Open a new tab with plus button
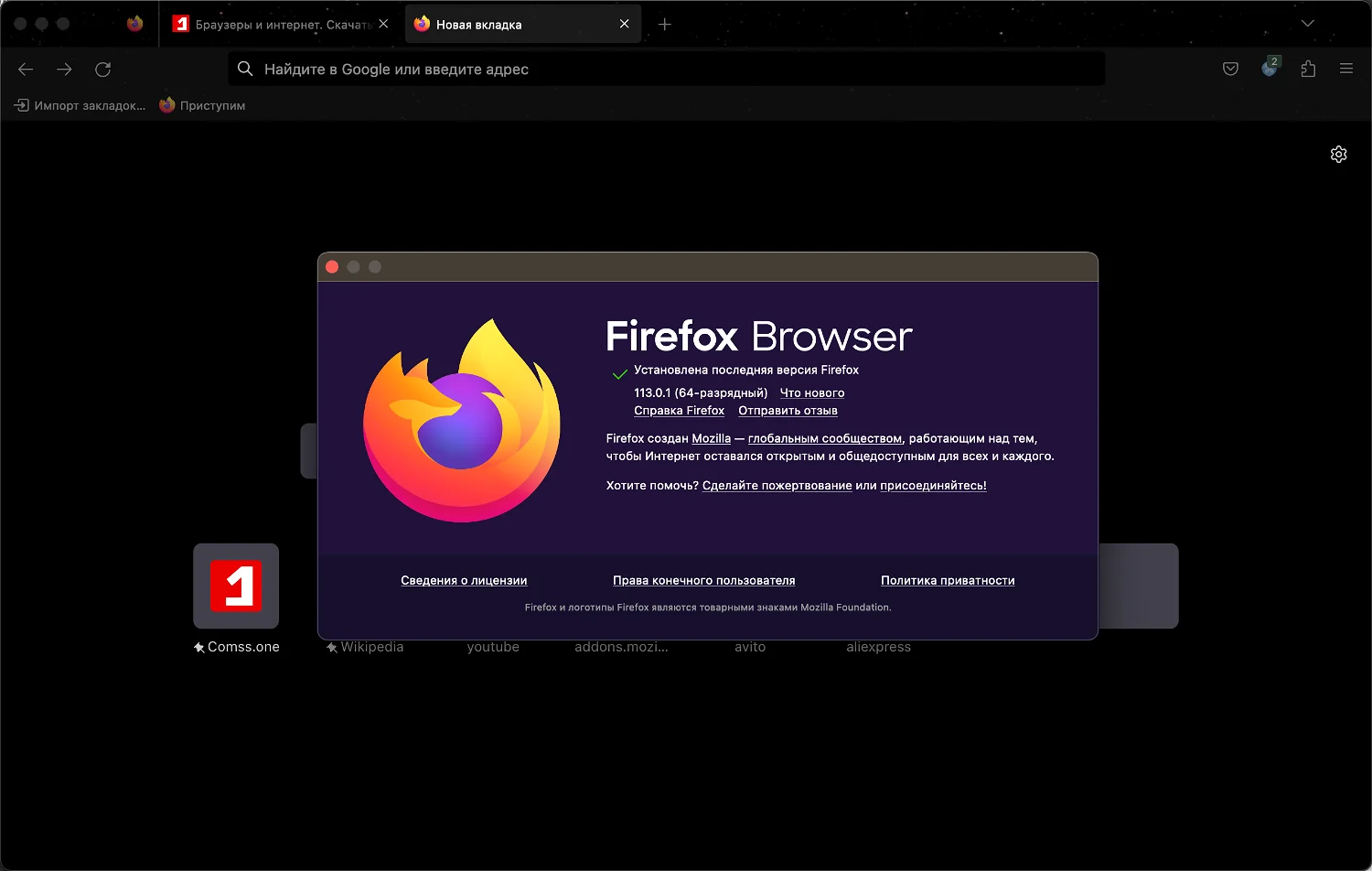This screenshot has width=1372, height=871. [665, 25]
